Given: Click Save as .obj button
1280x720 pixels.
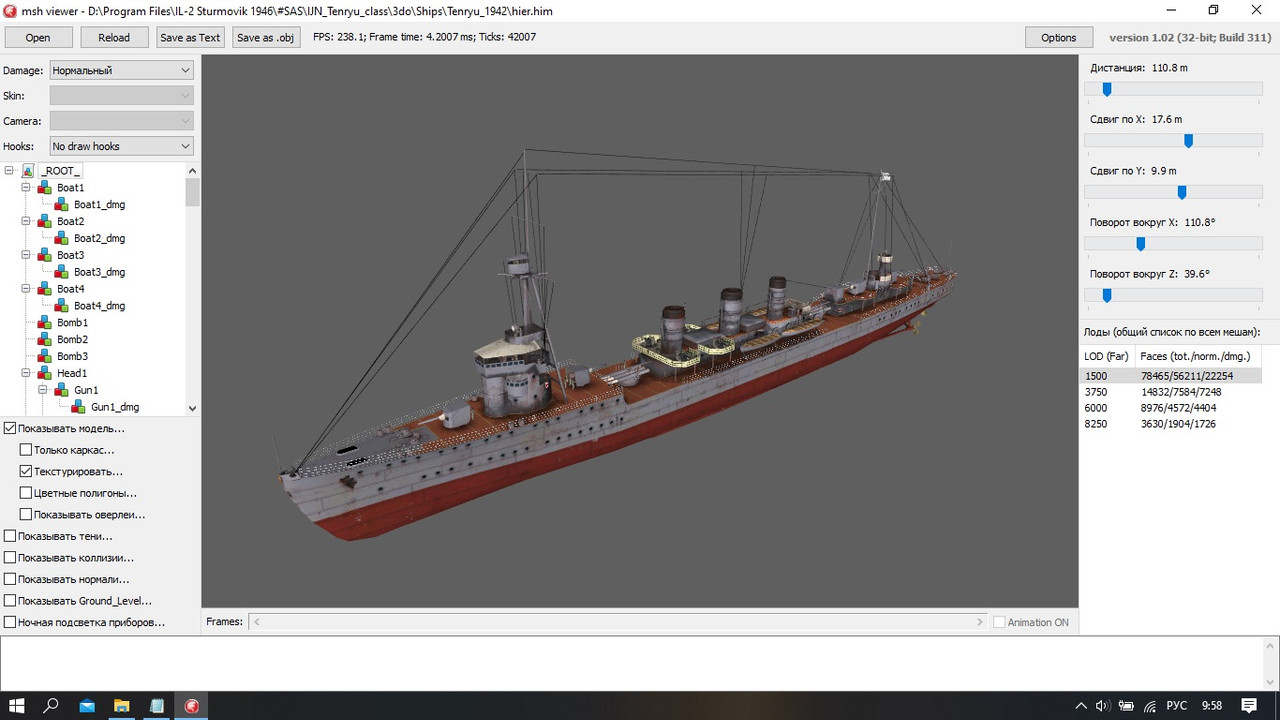Looking at the screenshot, I should 266,37.
